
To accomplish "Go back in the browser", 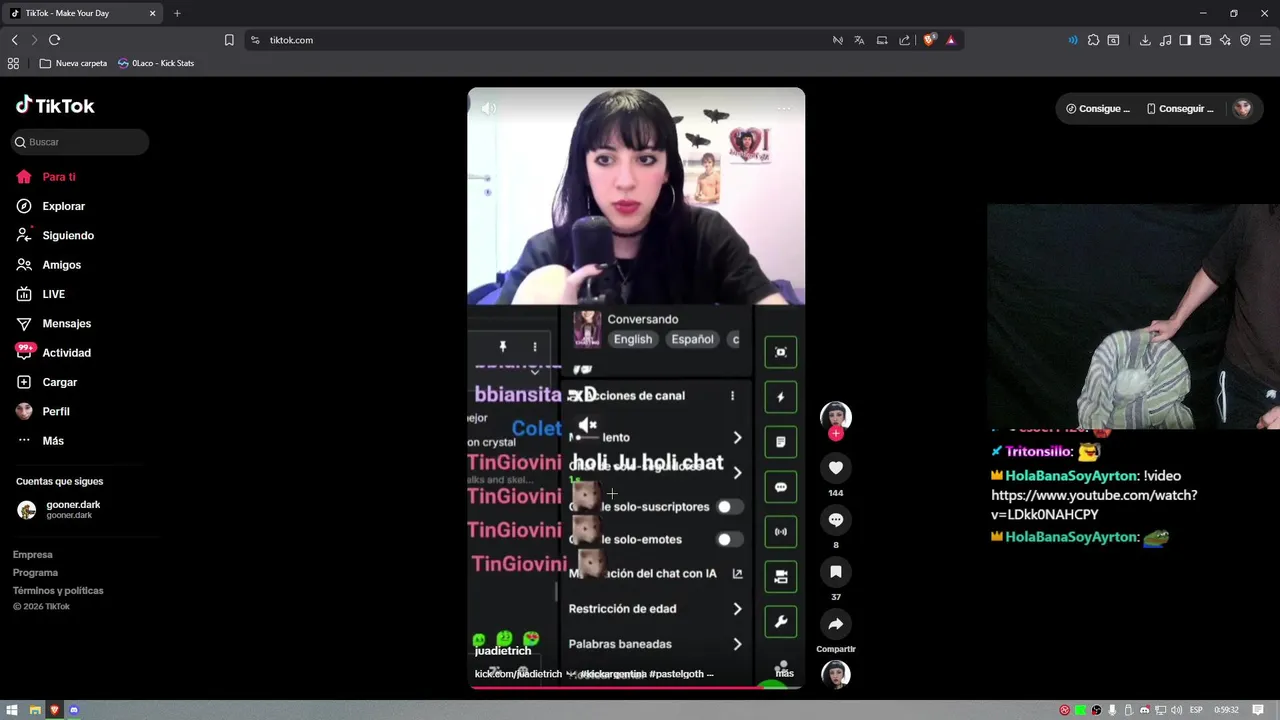I will click(x=14, y=40).
